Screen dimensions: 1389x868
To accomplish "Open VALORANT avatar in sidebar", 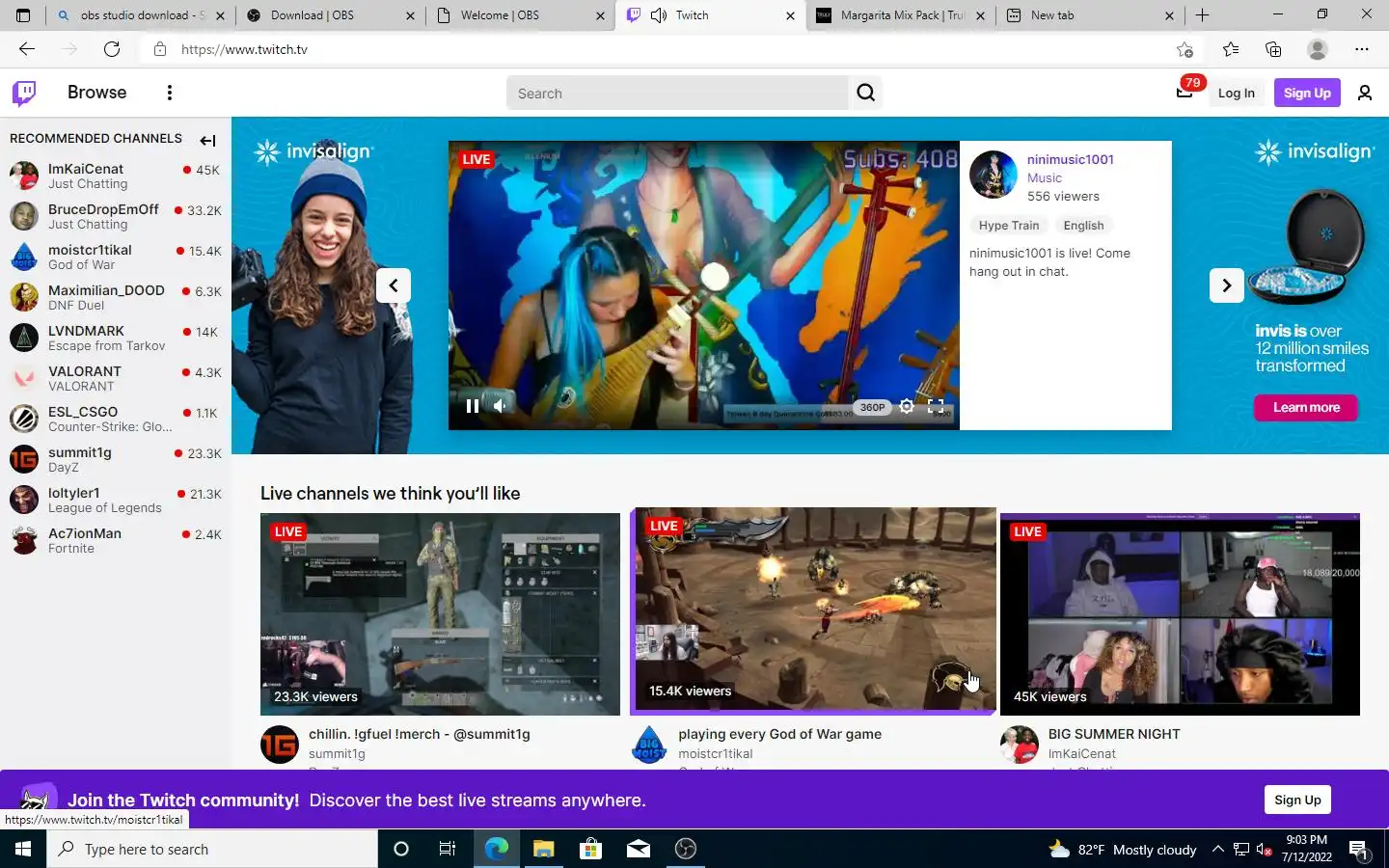I will pyautogui.click(x=24, y=378).
